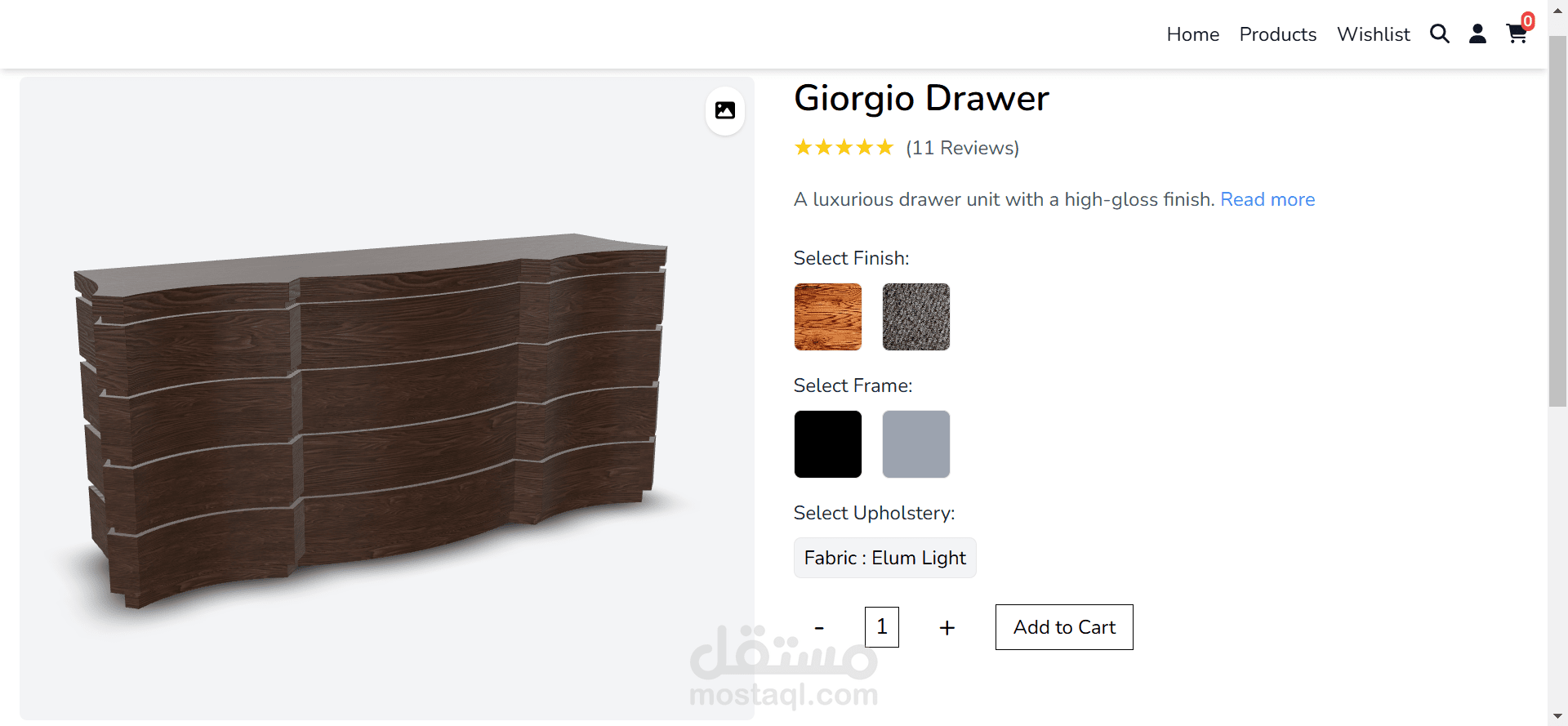Click the five-star rating icons

844,148
